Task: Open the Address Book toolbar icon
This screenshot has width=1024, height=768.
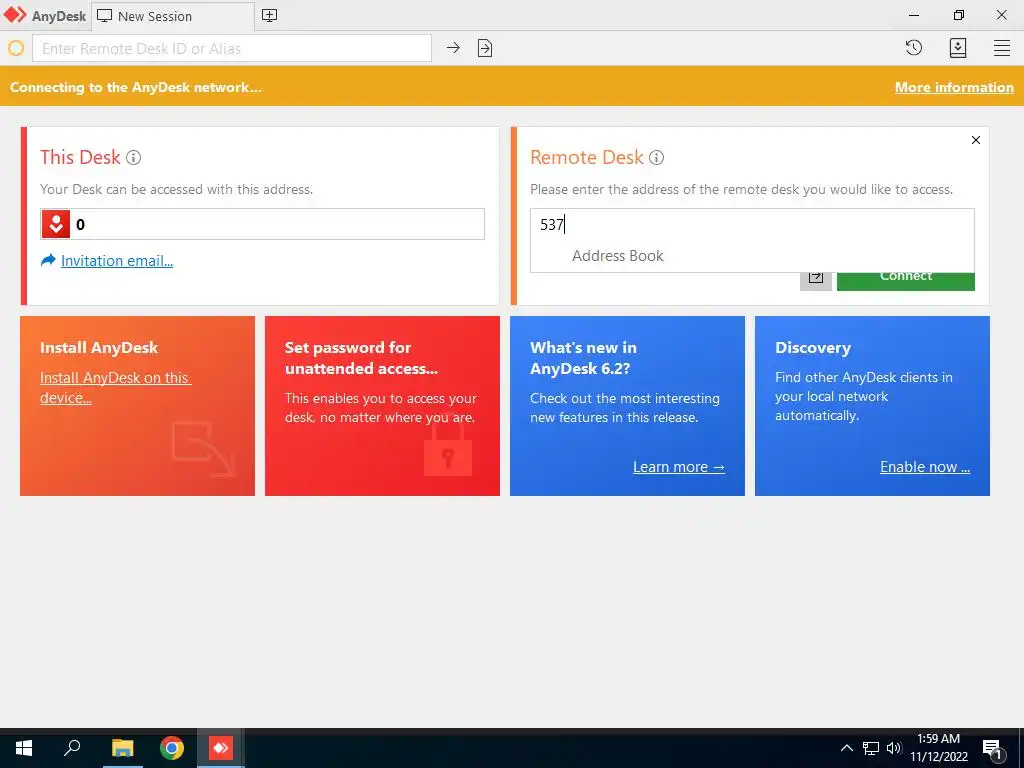Action: point(957,48)
